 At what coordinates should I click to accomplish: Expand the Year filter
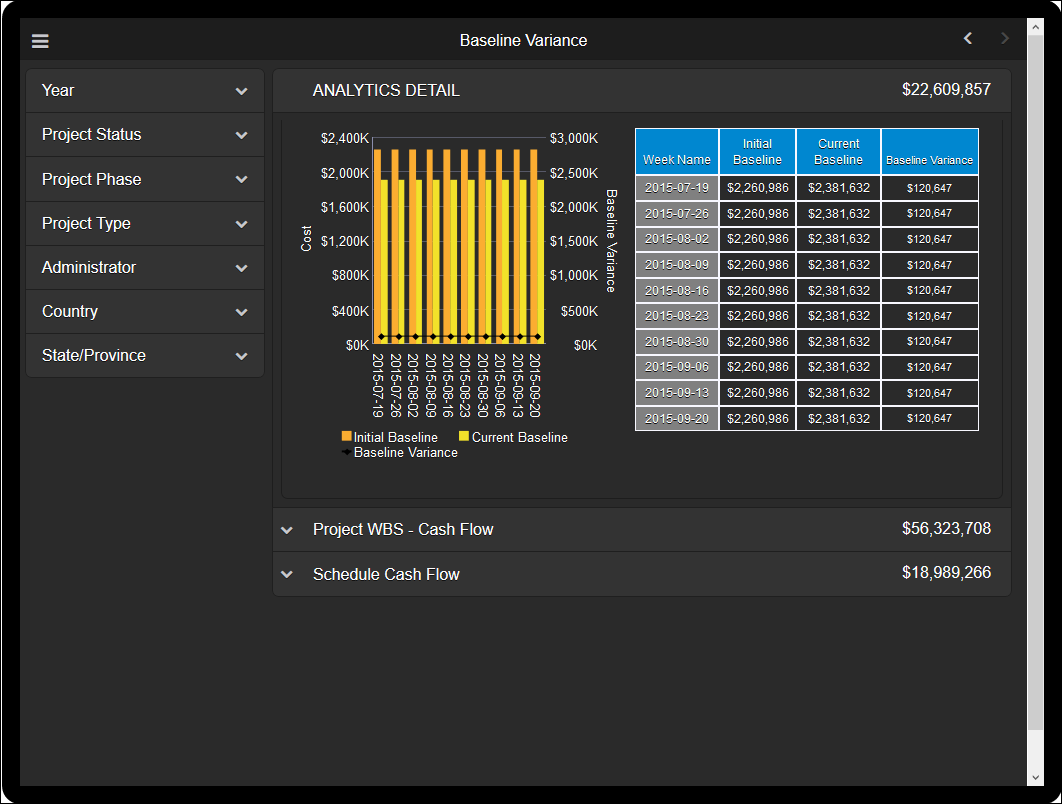(145, 91)
